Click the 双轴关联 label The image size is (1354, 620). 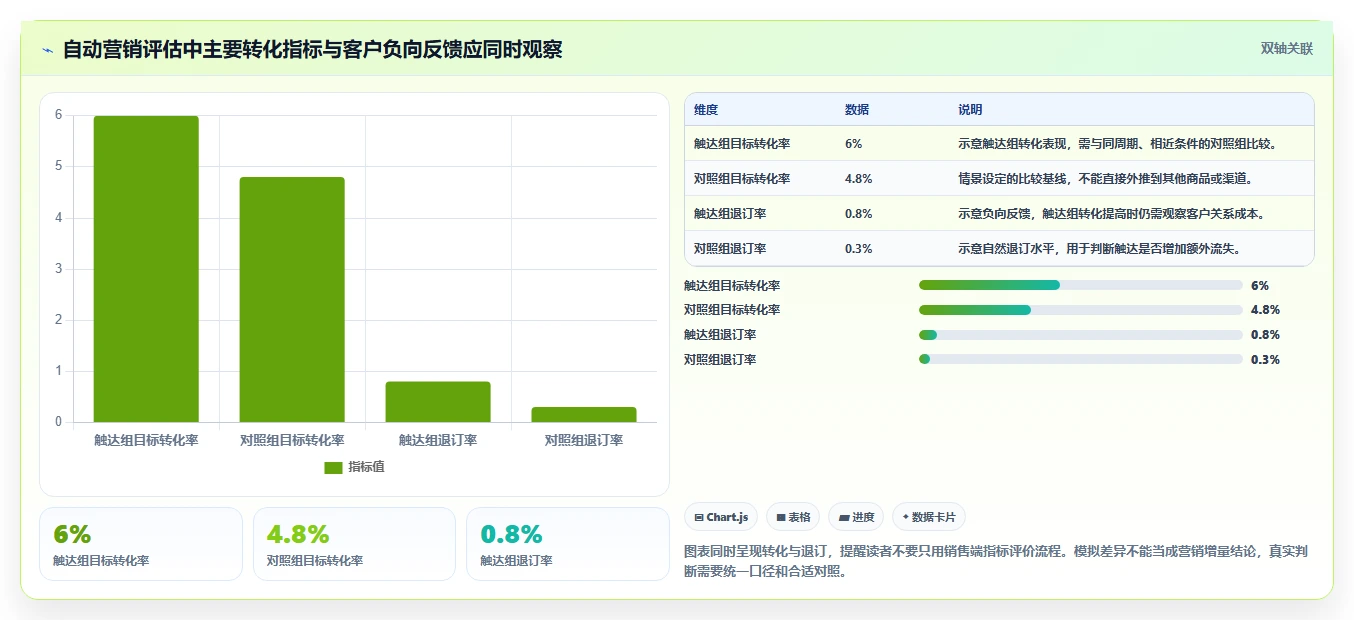click(x=1286, y=48)
